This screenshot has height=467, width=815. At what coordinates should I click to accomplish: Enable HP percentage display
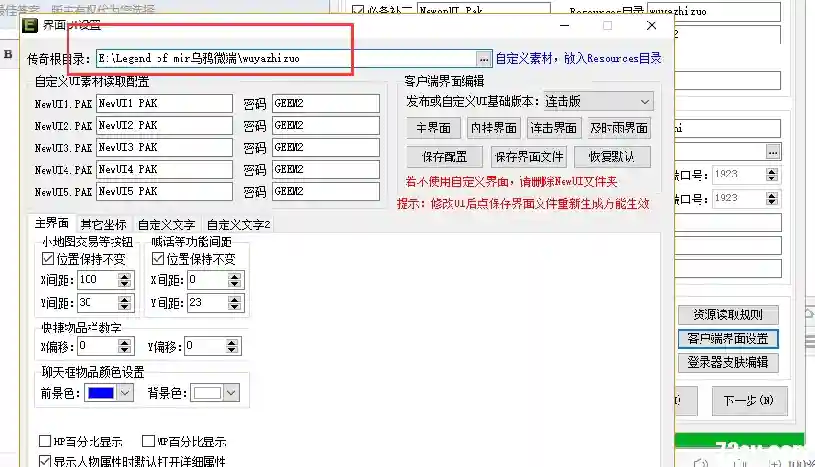point(45,442)
